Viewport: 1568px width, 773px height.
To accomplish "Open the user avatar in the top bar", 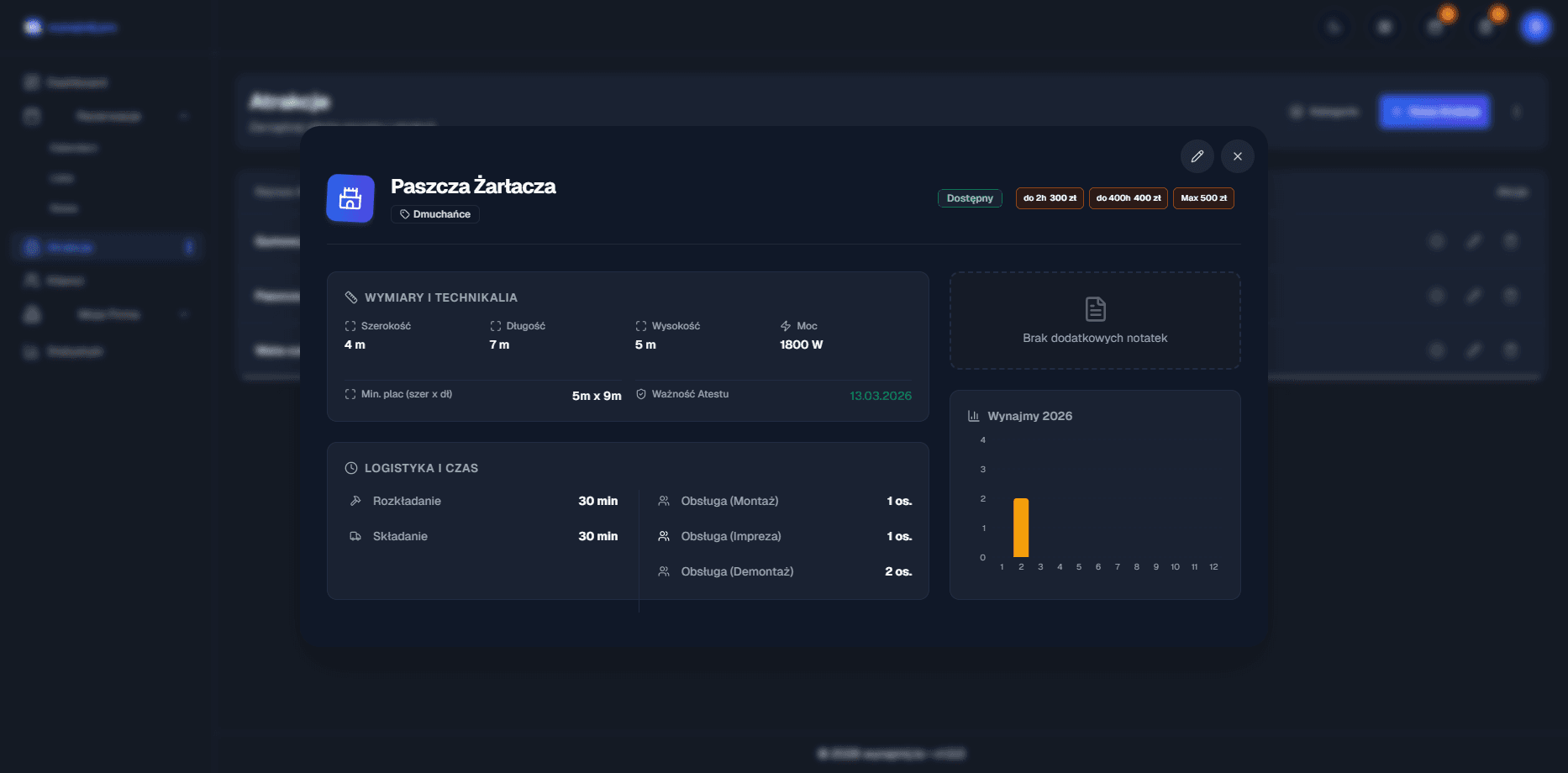I will pos(1535,28).
